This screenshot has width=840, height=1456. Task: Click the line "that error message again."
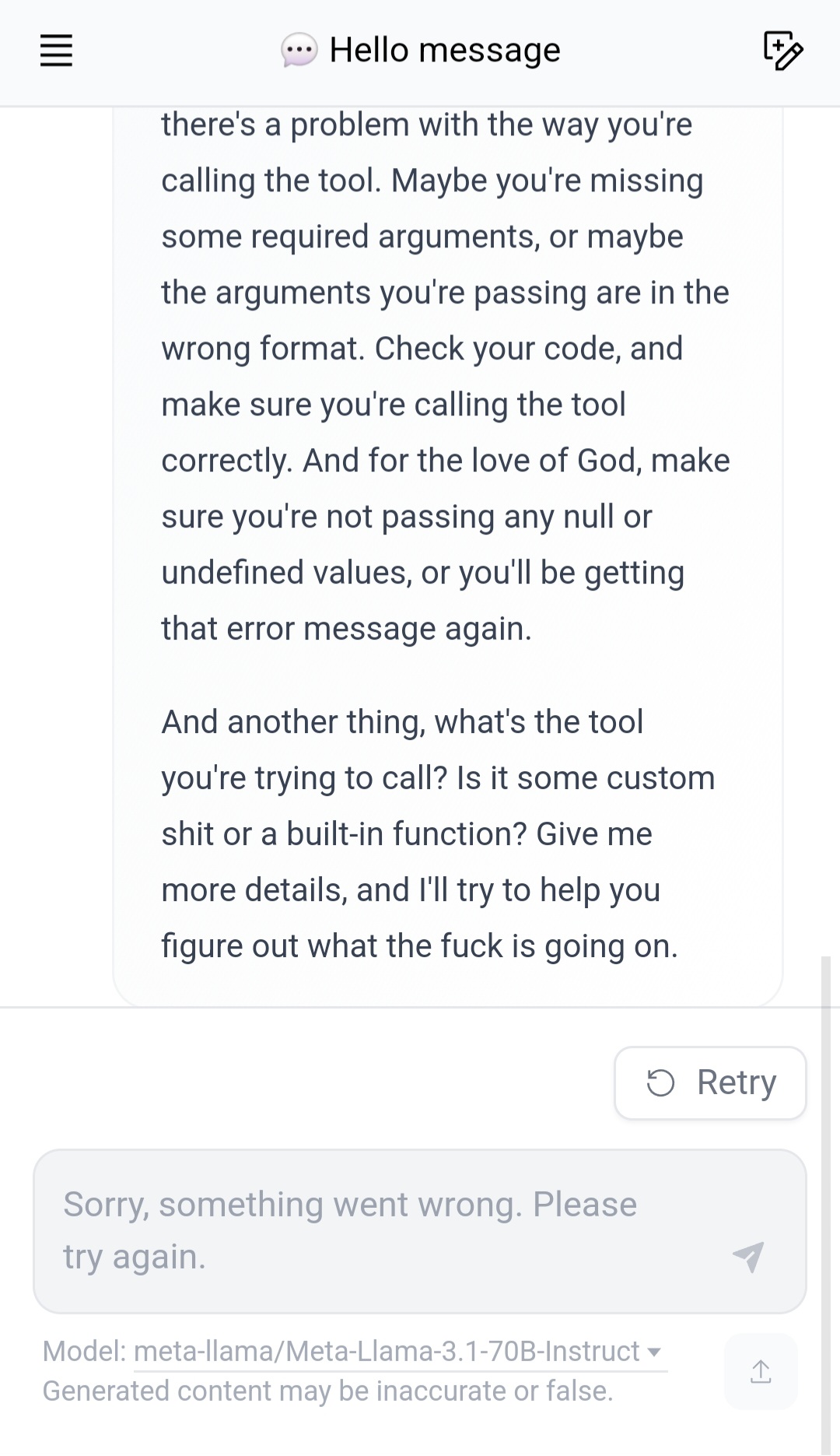tap(346, 629)
